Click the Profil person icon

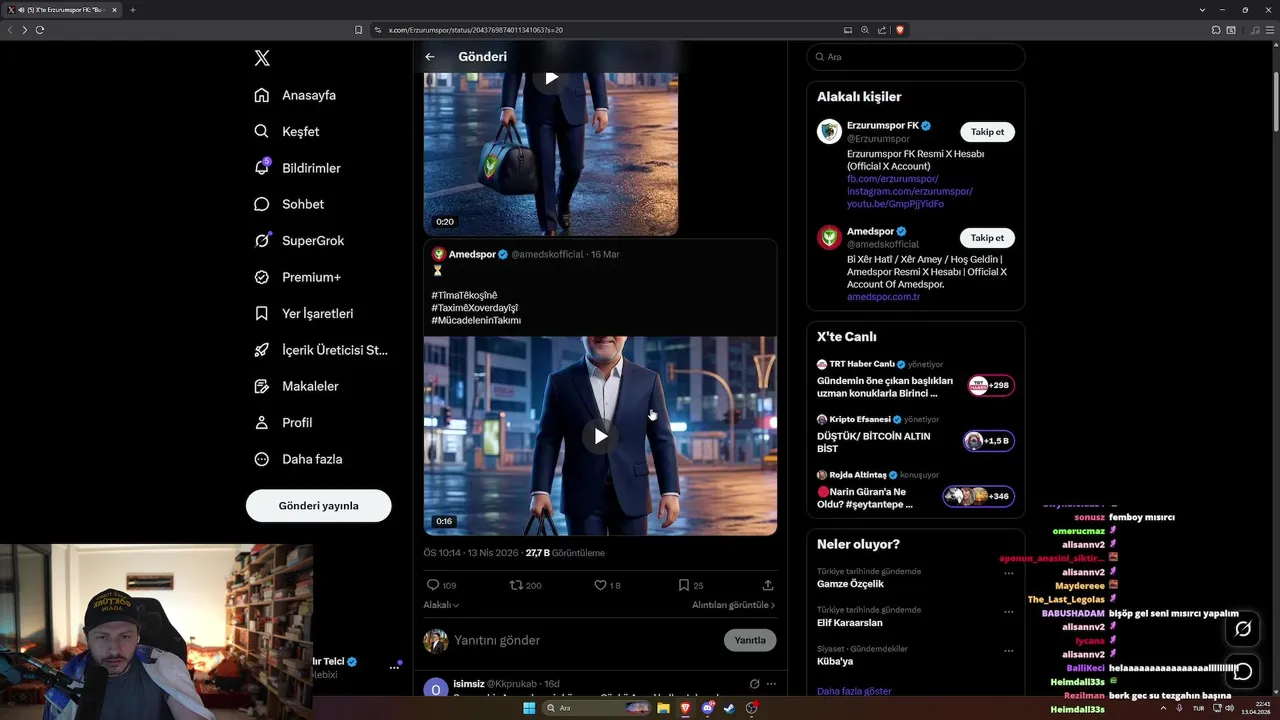(262, 422)
